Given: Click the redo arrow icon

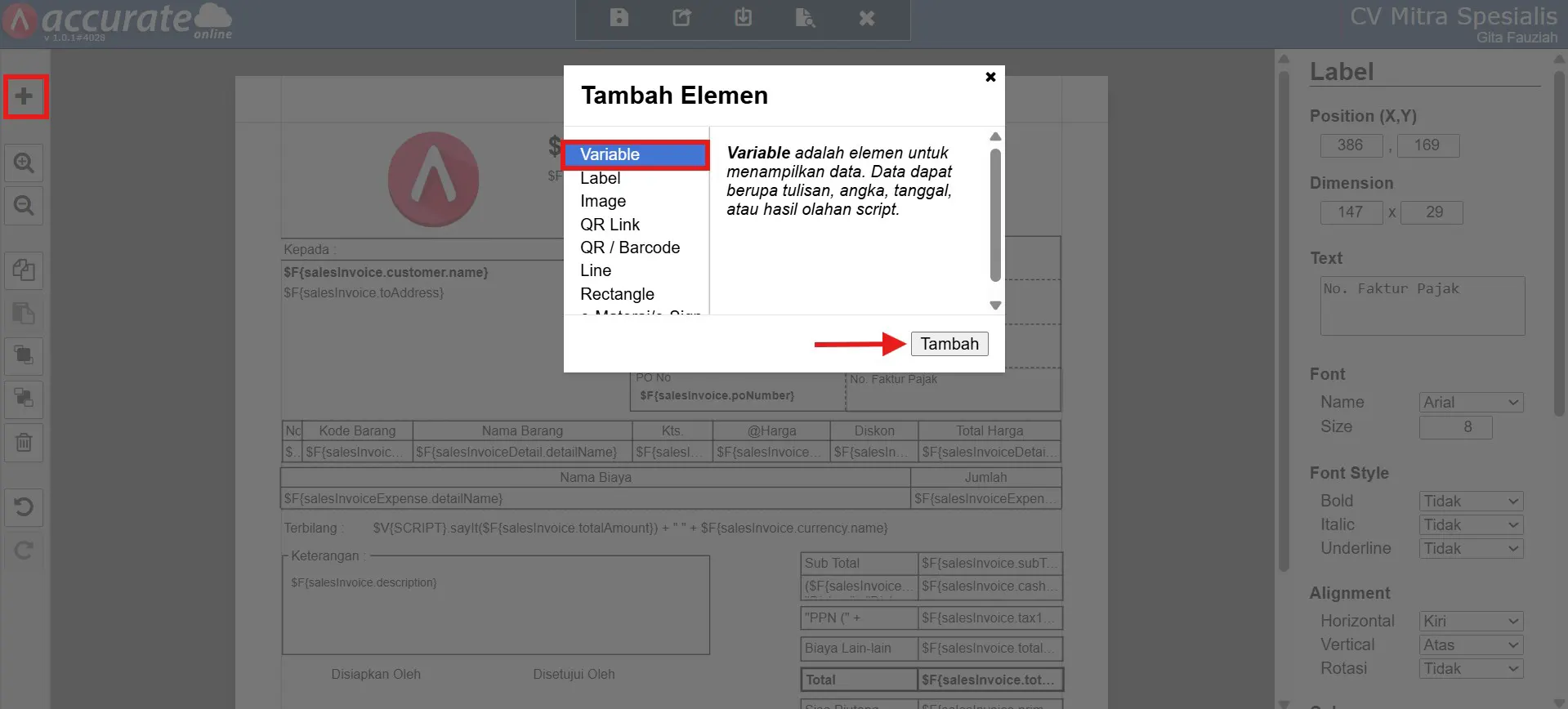Looking at the screenshot, I should 24,550.
